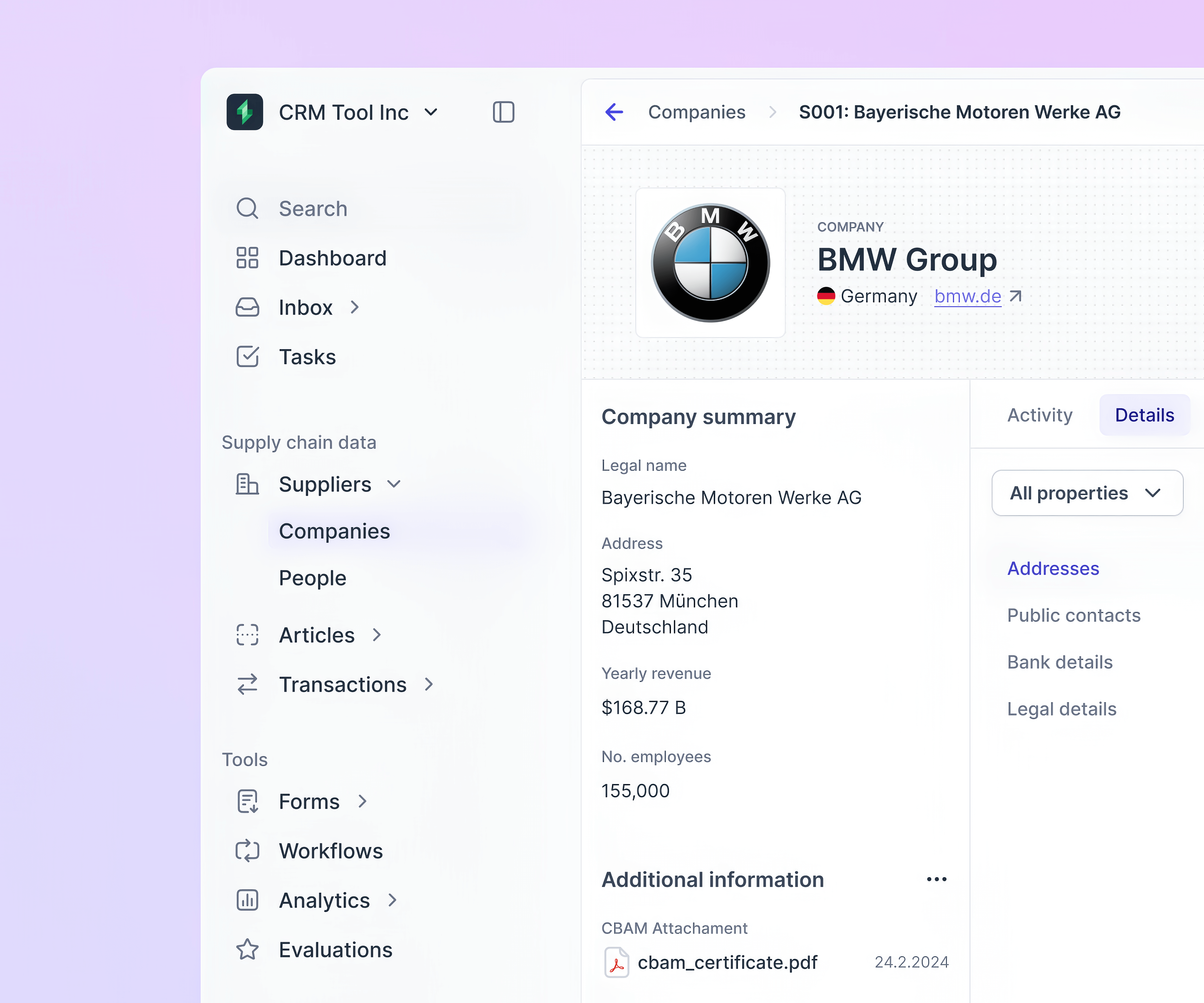Jump to Bank details section

1060,662
